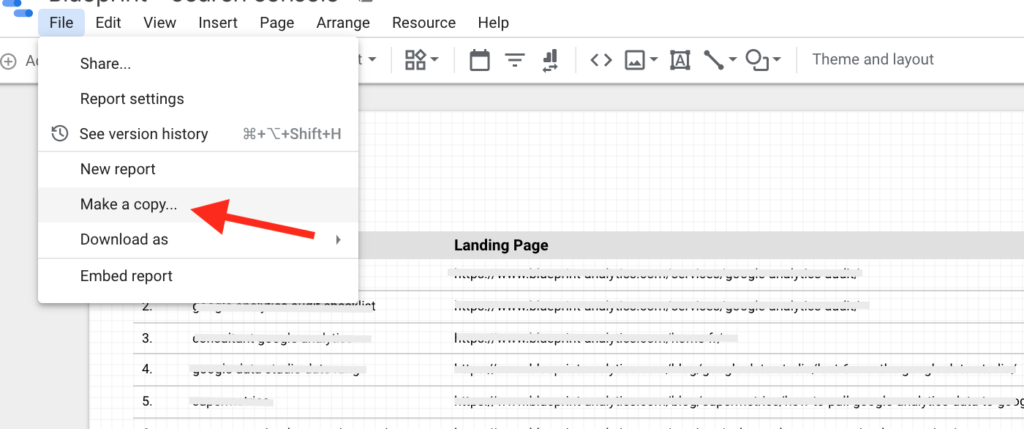Select the text box tool
This screenshot has width=1024, height=429.
click(x=680, y=60)
